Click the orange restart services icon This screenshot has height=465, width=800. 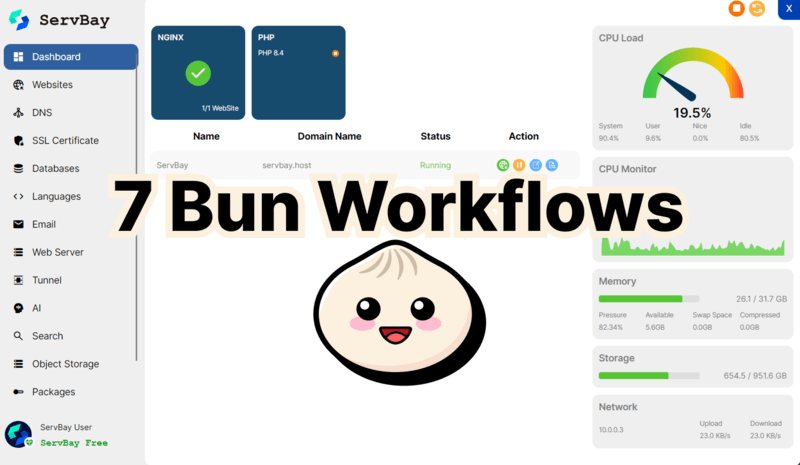point(757,9)
